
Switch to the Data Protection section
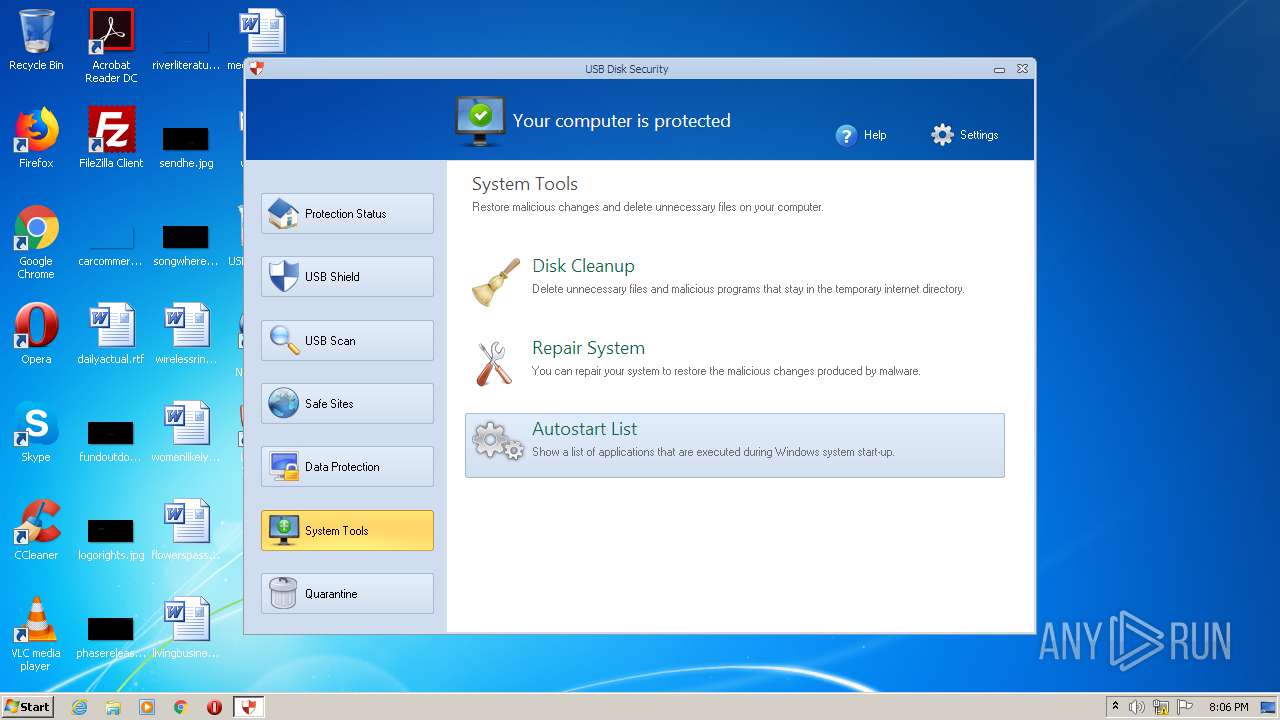[347, 466]
